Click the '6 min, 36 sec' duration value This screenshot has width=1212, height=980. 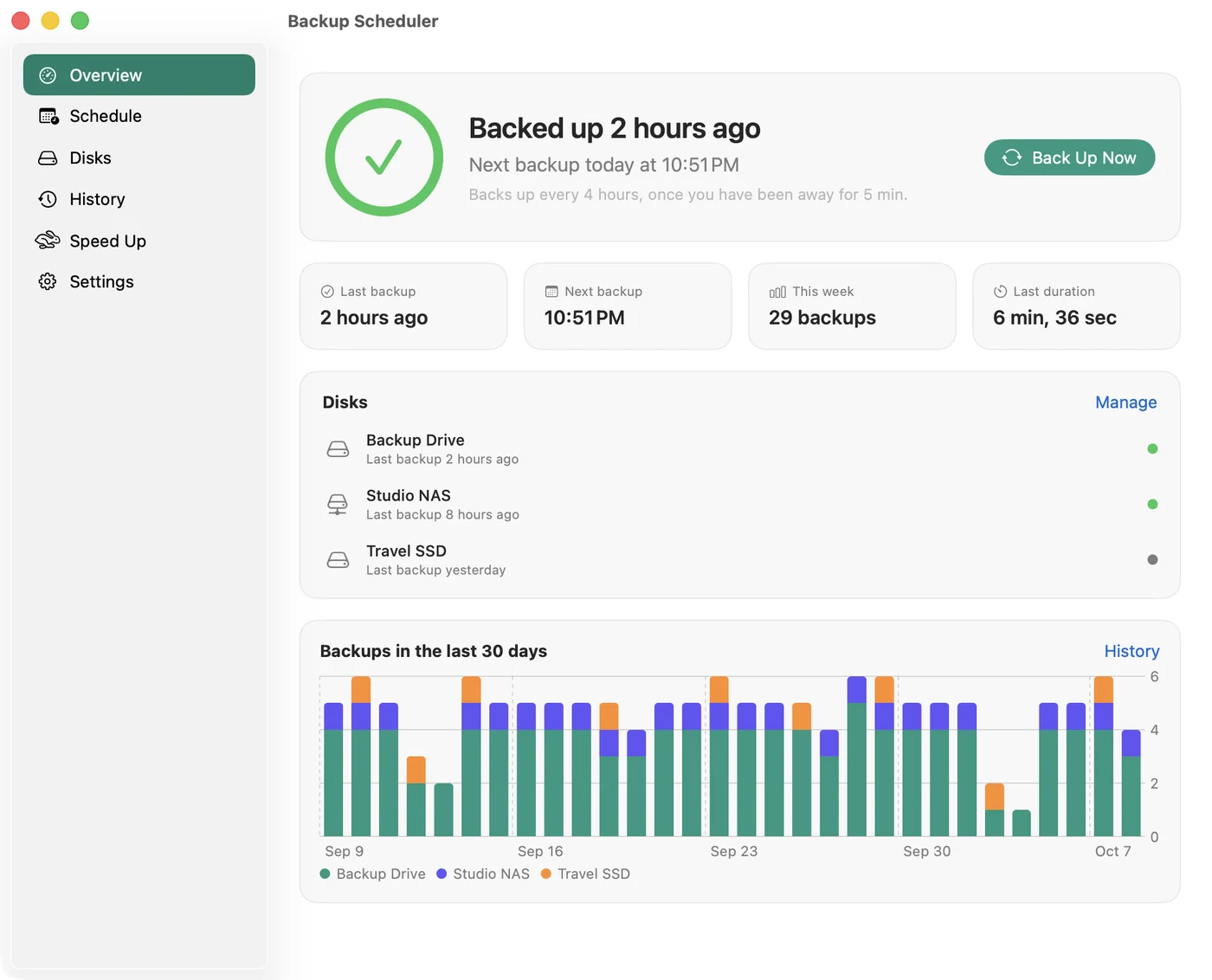[x=1054, y=318]
